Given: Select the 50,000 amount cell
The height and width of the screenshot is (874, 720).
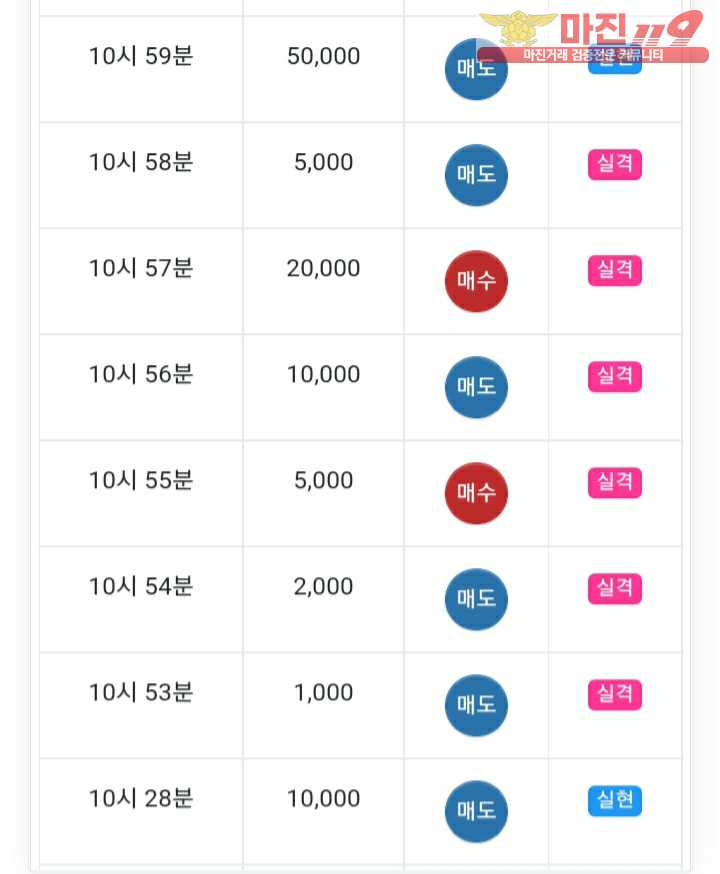Looking at the screenshot, I should (x=323, y=69).
